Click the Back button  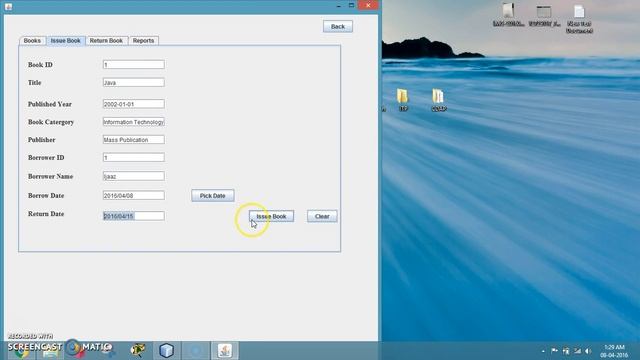click(338, 27)
